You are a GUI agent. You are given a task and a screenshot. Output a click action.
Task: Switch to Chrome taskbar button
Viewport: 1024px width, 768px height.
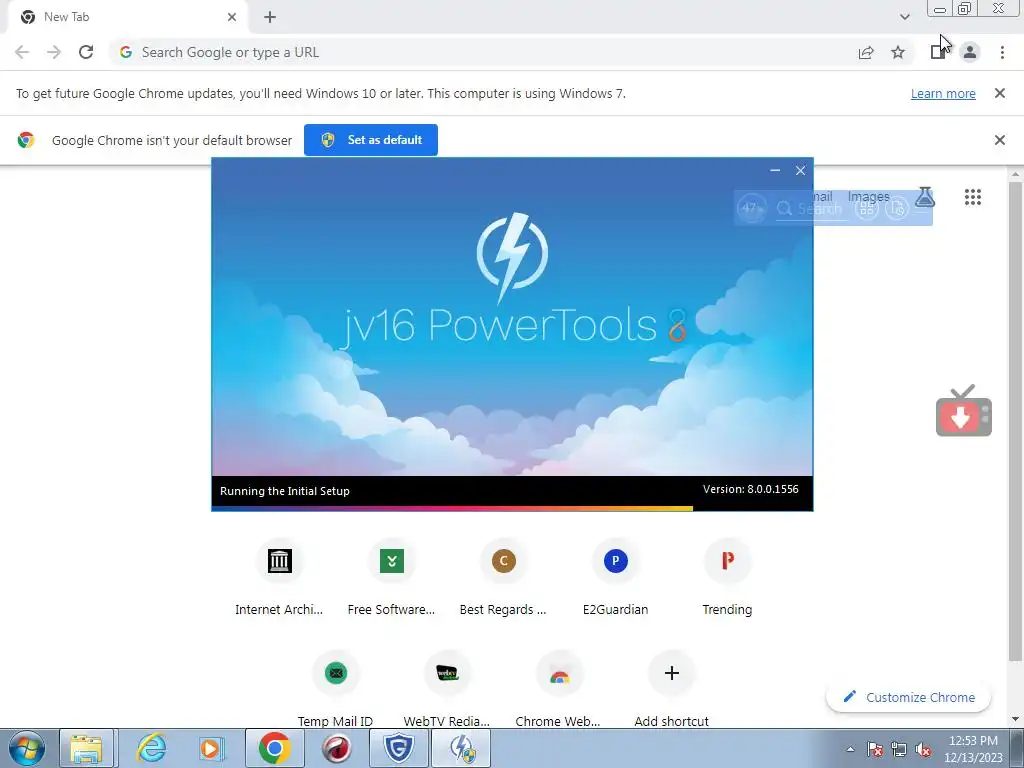[274, 748]
